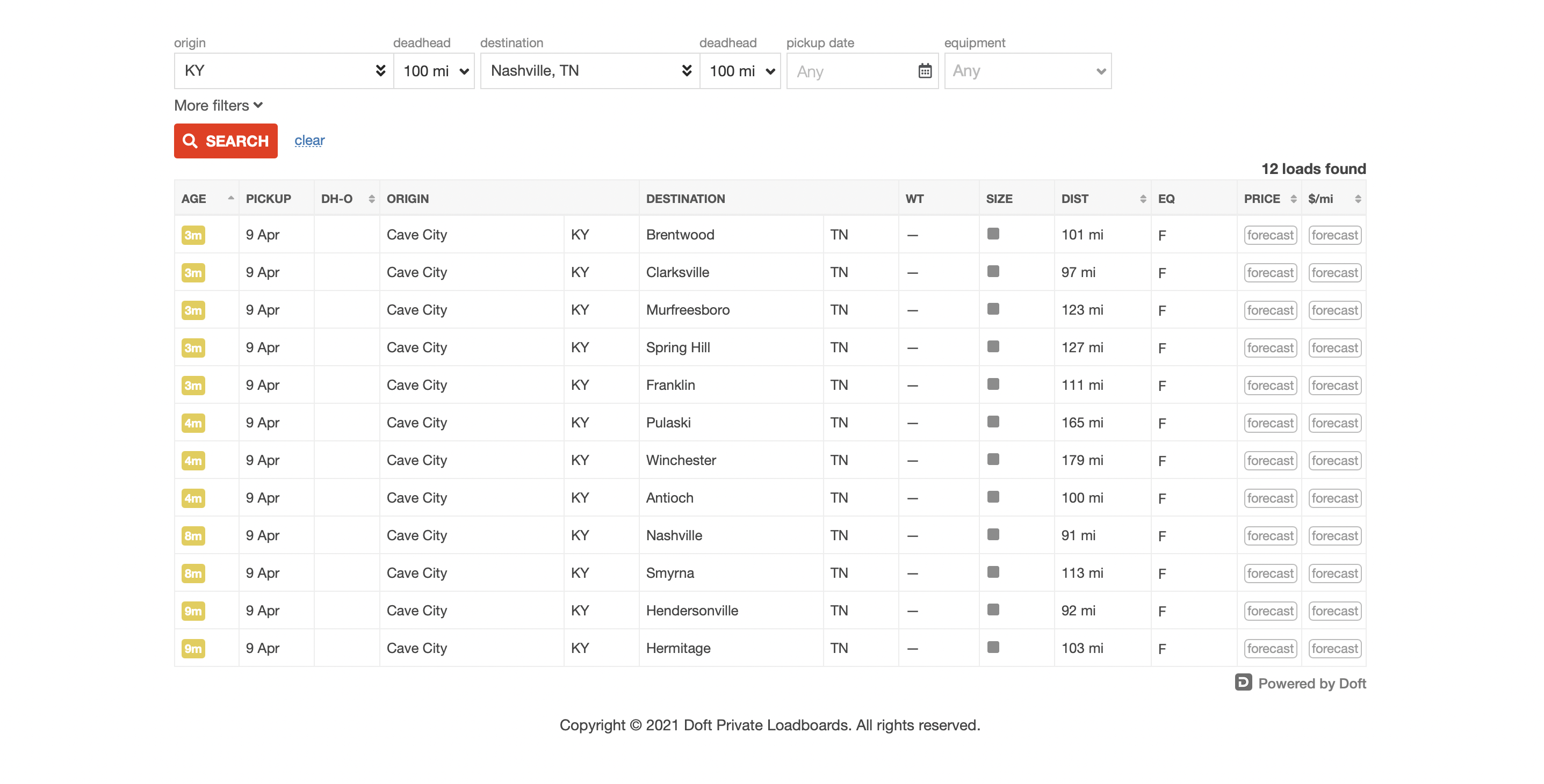The image size is (1544, 784).
Task: Click PRICE forecast for Hendersonville load
Action: click(1270, 611)
